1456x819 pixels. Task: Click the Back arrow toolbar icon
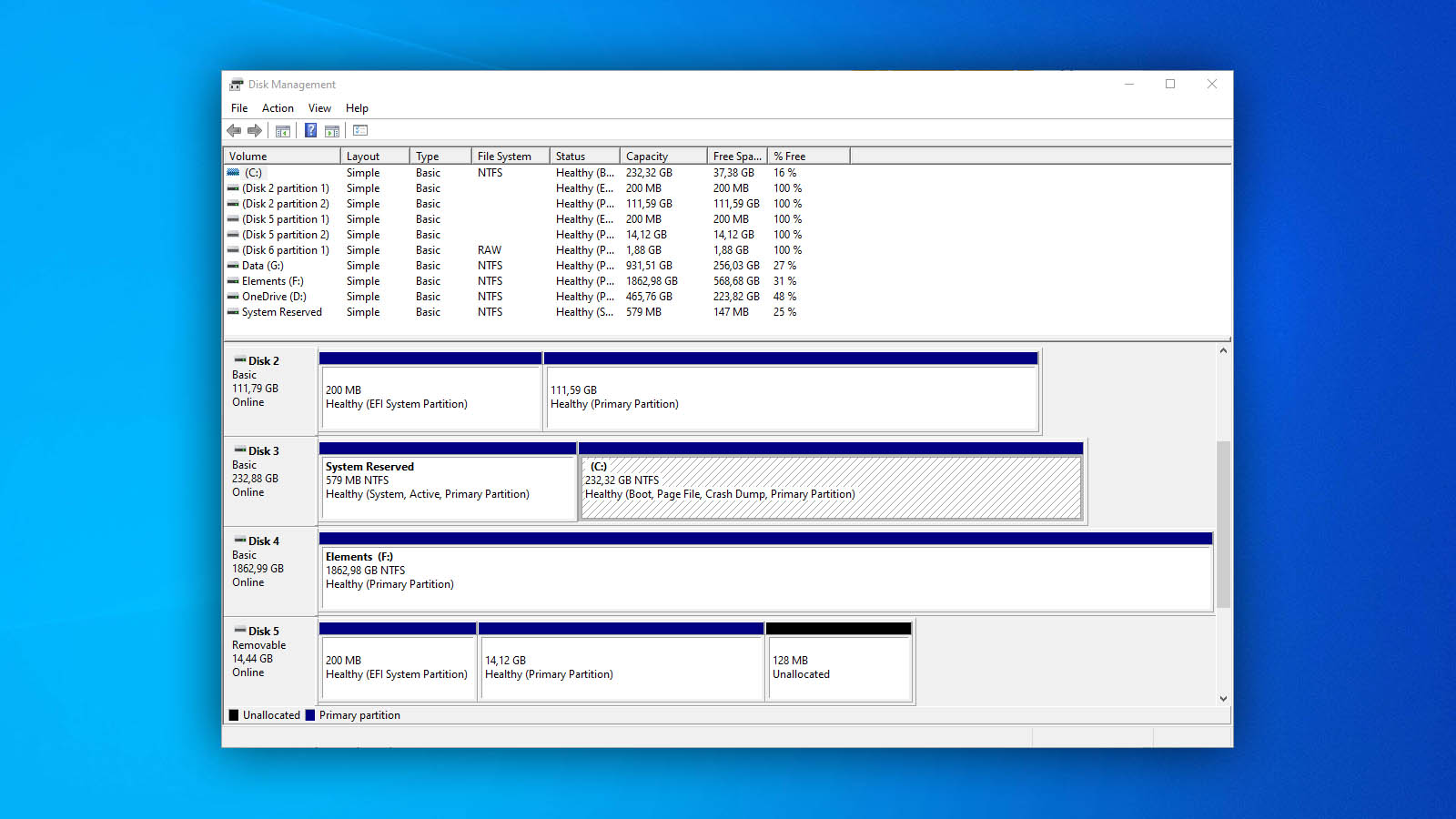point(234,131)
